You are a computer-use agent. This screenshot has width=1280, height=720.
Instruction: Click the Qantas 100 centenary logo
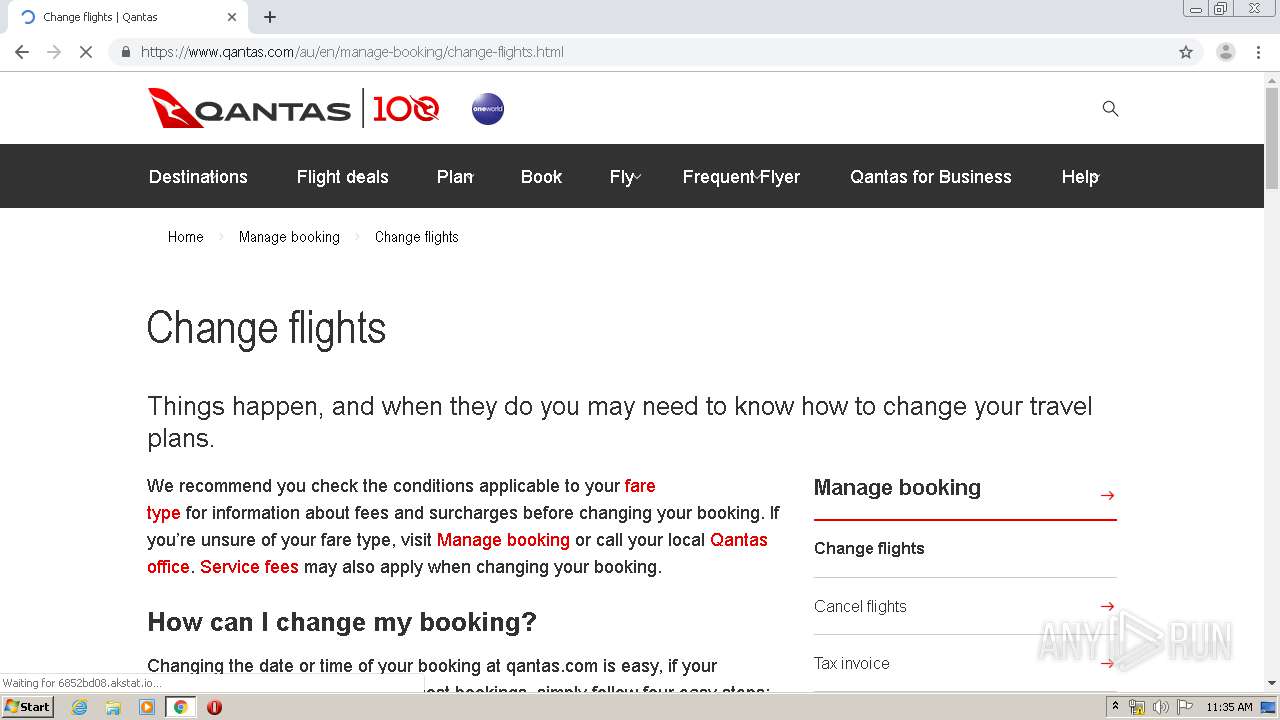point(406,108)
